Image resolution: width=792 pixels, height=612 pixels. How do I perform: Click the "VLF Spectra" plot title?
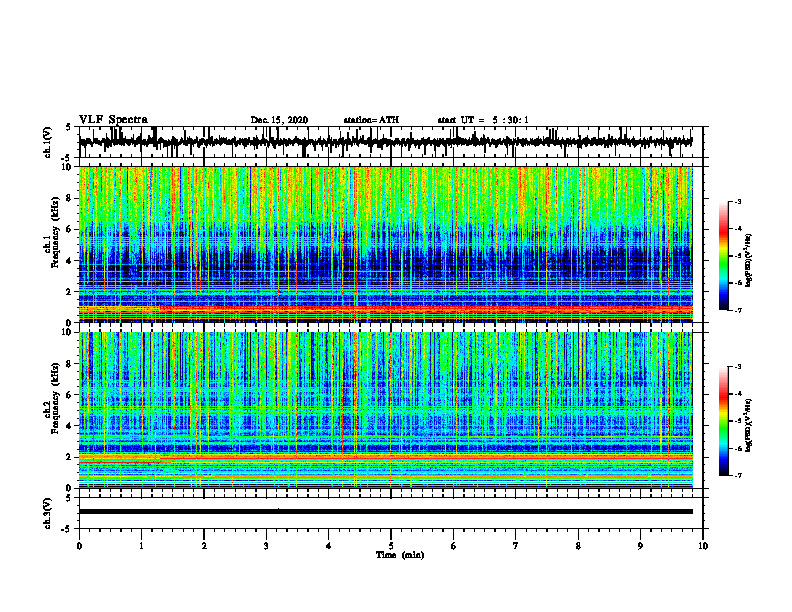coord(113,120)
